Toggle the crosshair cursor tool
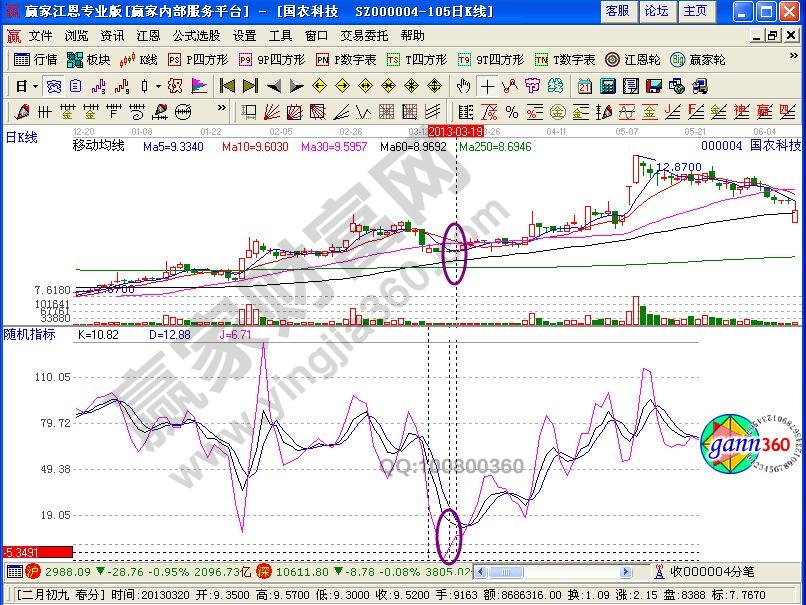 tap(488, 86)
